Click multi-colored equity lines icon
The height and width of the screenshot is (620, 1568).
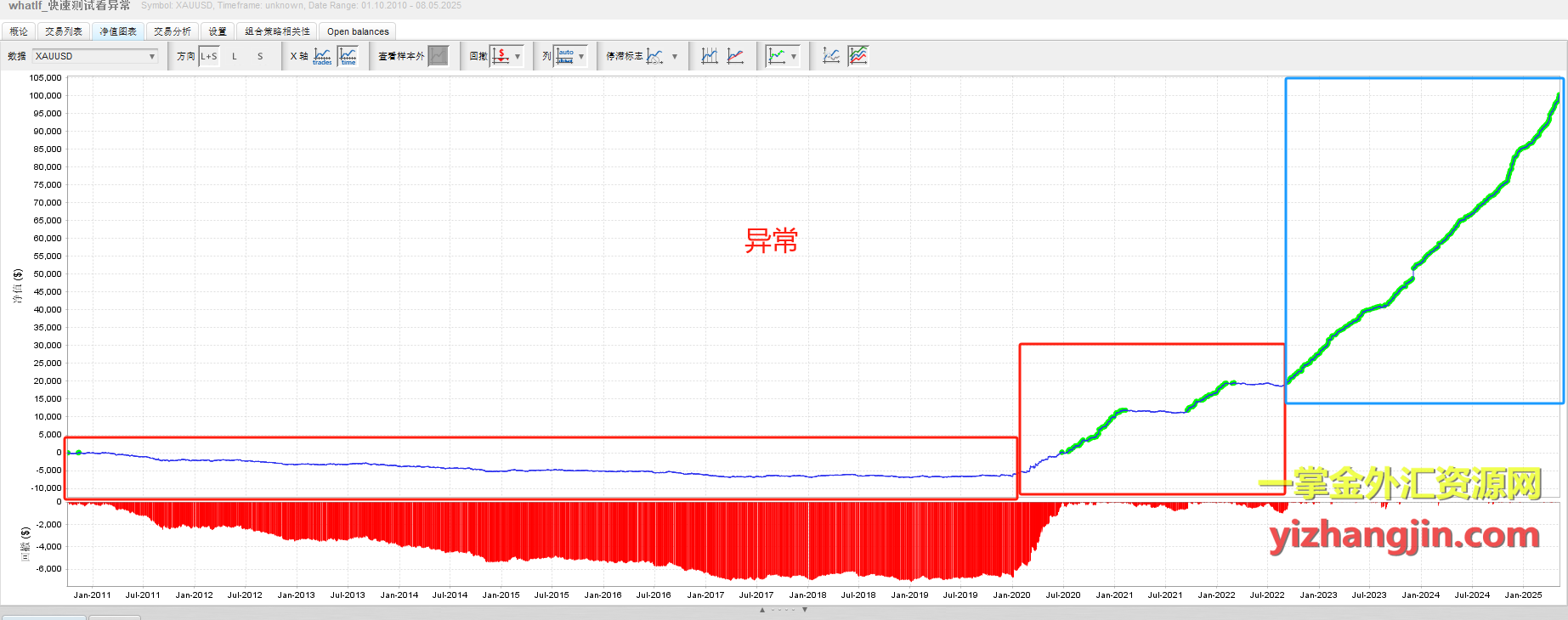point(858,56)
